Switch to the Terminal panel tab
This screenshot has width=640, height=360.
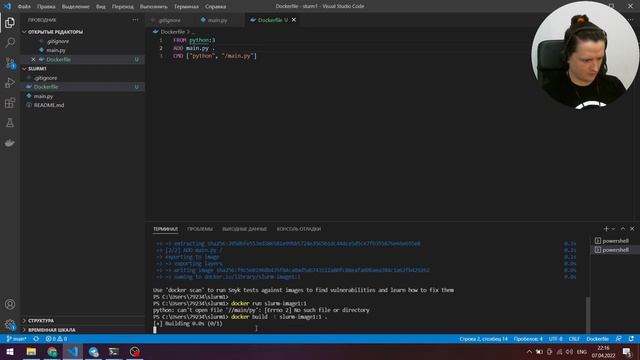(x=165, y=229)
